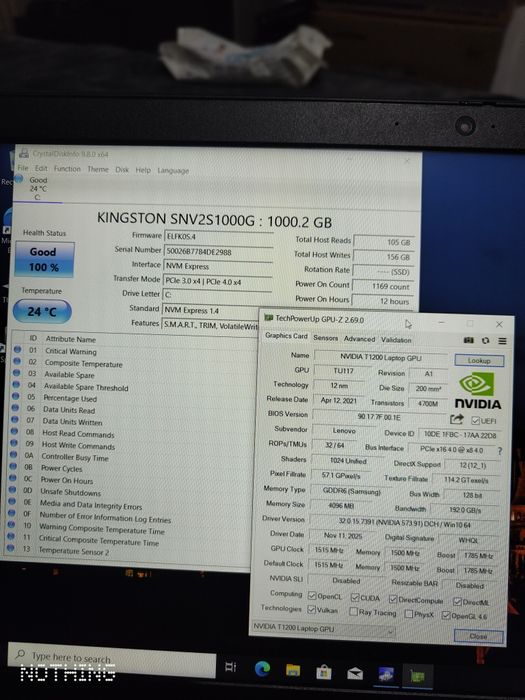
Task: Click the Lookup button in GPU-Z
Action: (x=479, y=360)
